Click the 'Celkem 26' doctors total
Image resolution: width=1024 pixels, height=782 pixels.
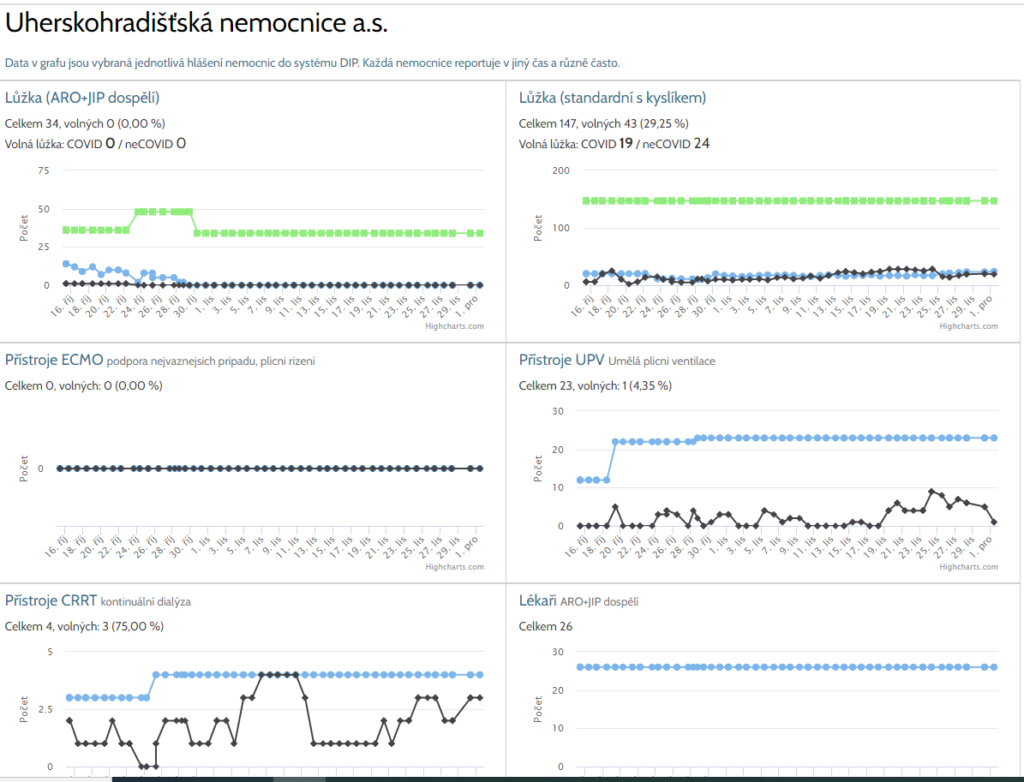545,627
